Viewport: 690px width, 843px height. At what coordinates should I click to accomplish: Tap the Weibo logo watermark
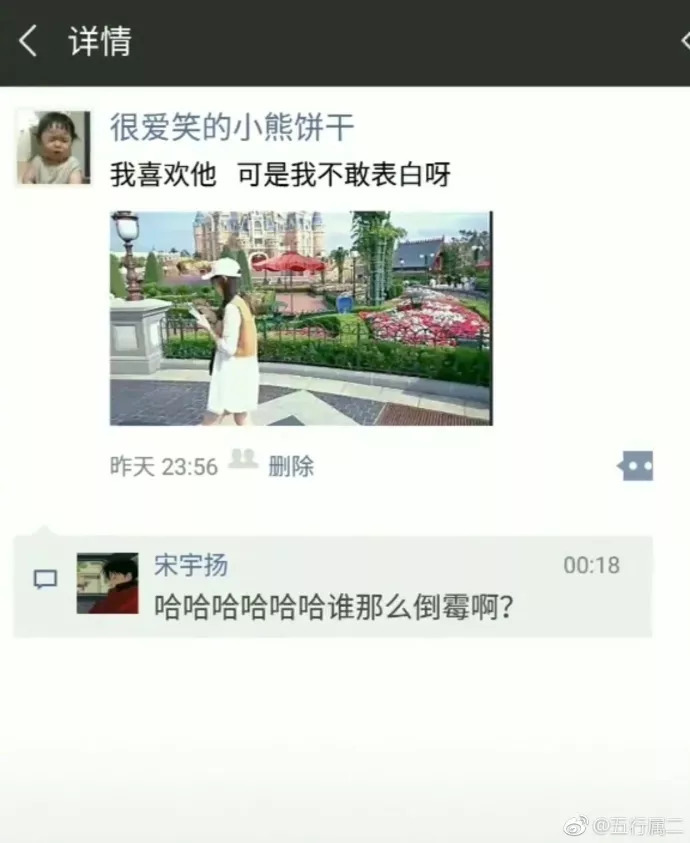(x=575, y=826)
